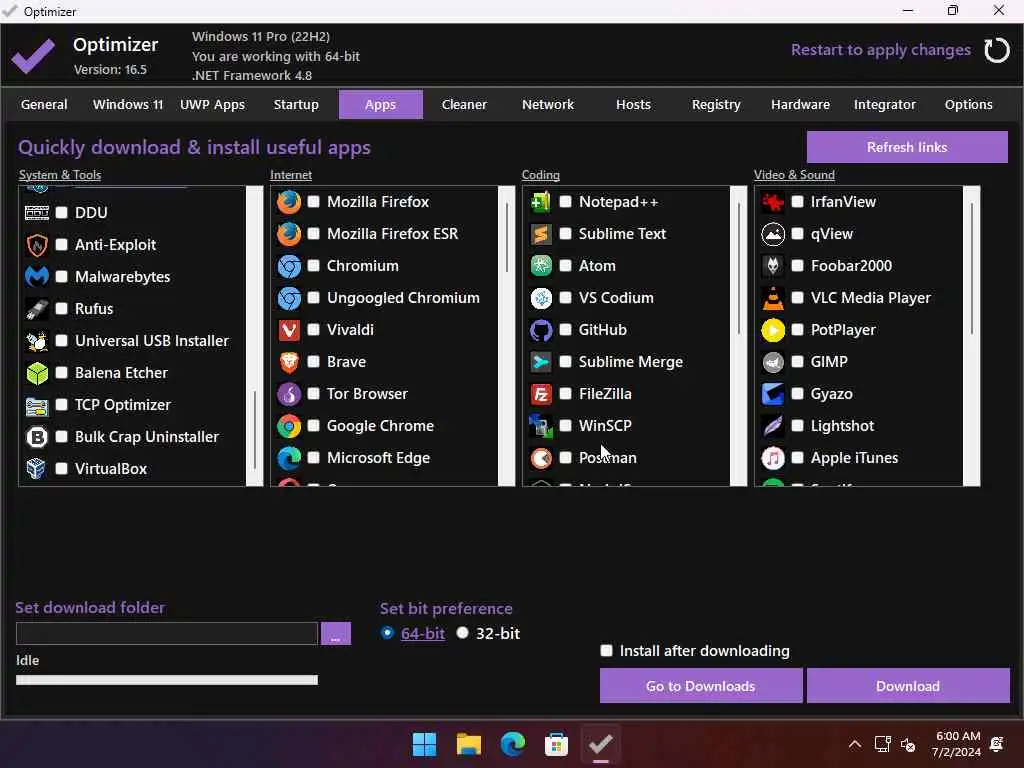Switch to the General tab

[x=44, y=104]
